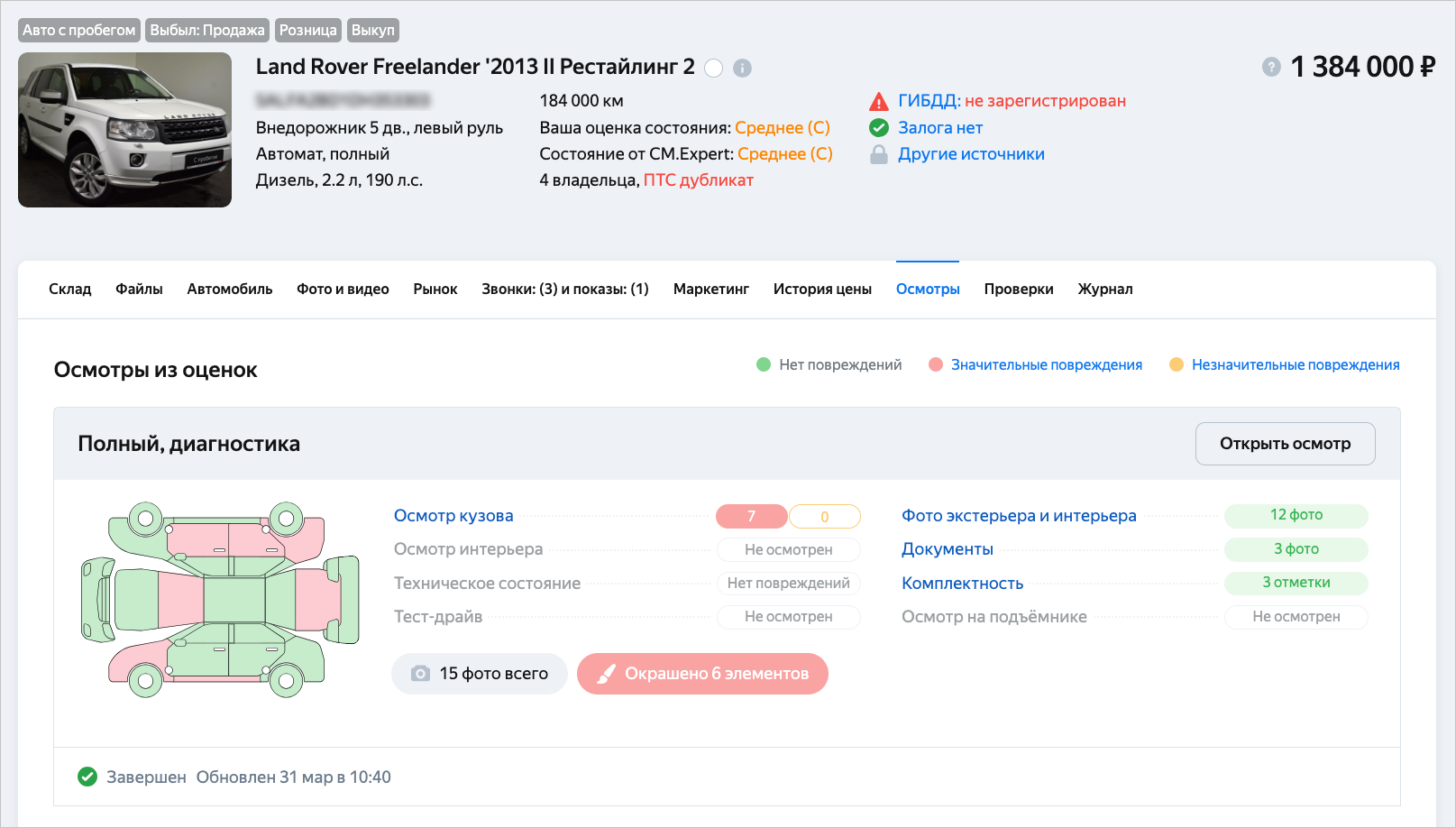1456x828 pixels.
Task: Select the Осмотры tab
Action: (928, 290)
